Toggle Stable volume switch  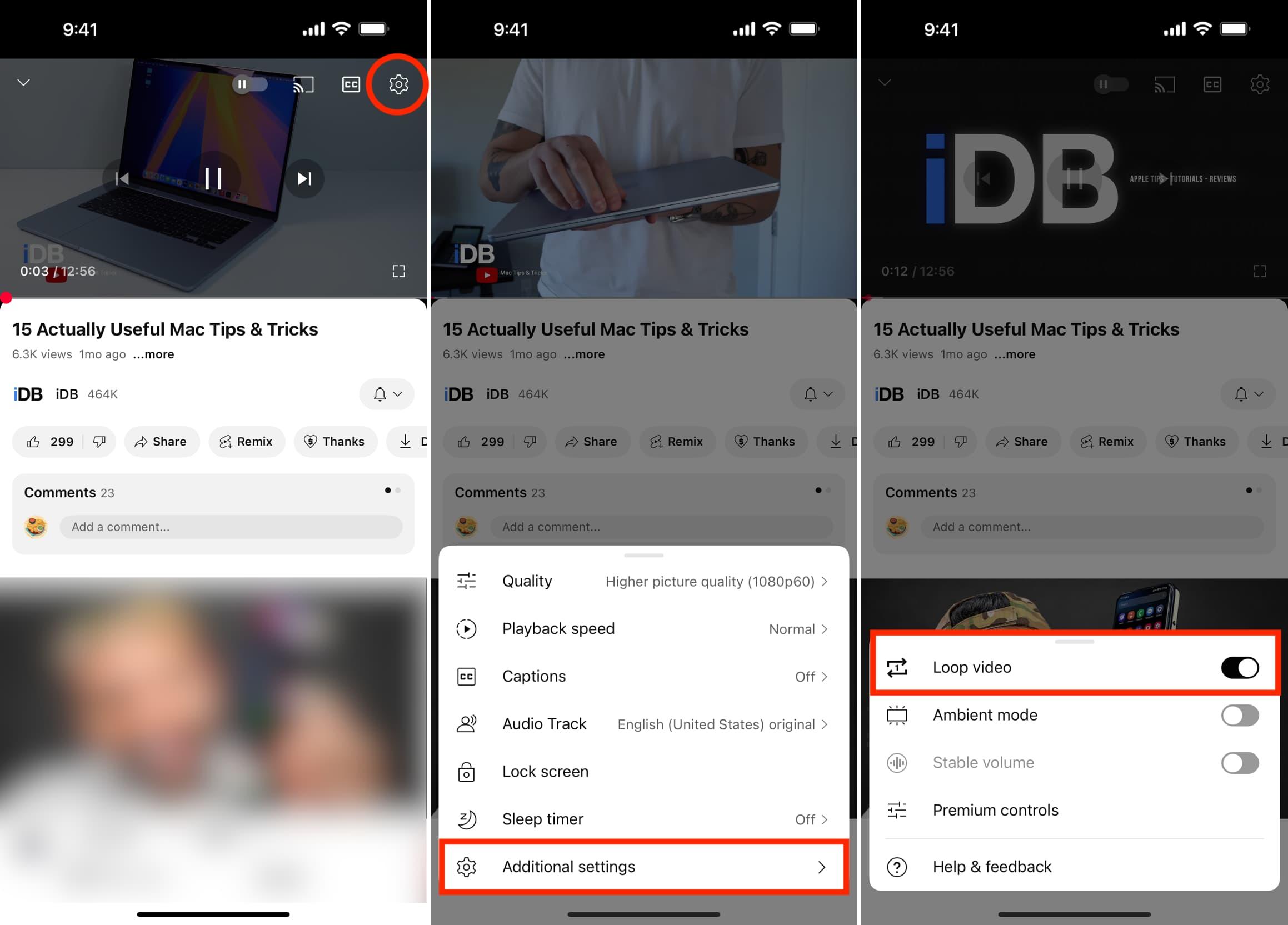(x=1240, y=763)
